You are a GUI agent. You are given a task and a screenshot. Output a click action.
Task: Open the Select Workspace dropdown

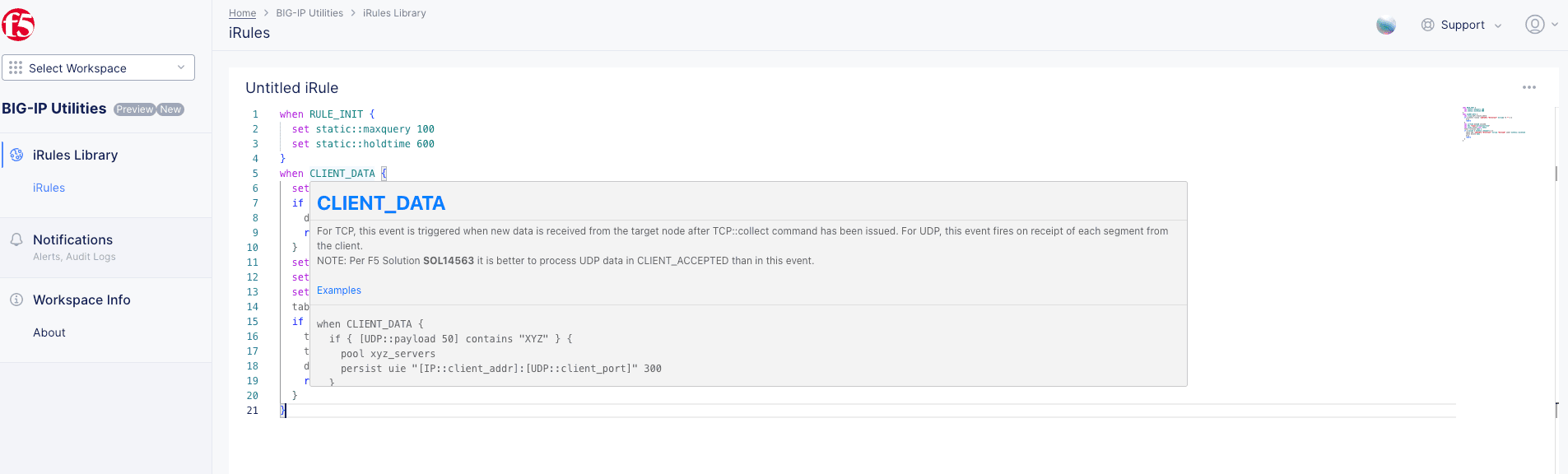tap(99, 67)
